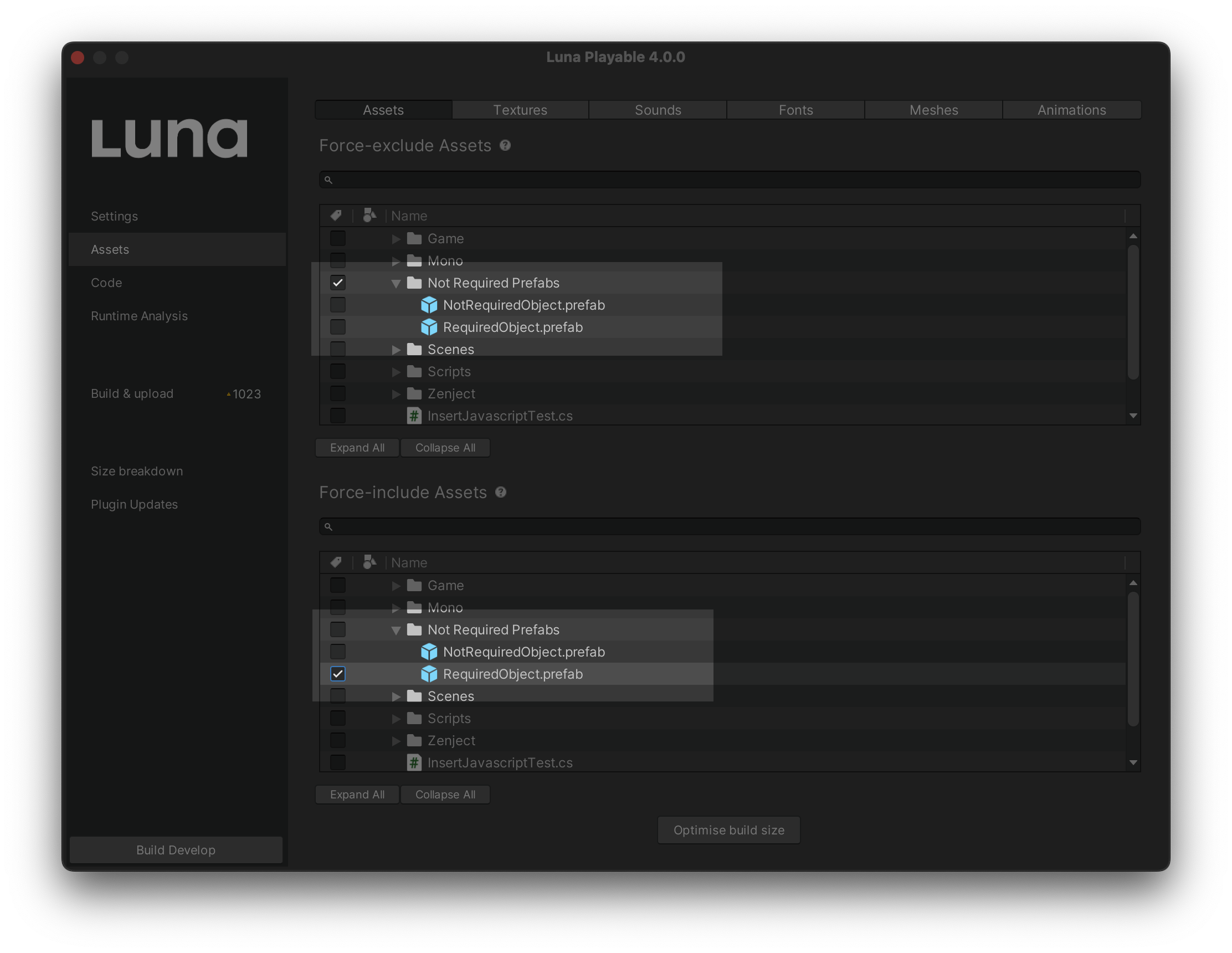Click the search magnifier in Force-include search bar

328,526
